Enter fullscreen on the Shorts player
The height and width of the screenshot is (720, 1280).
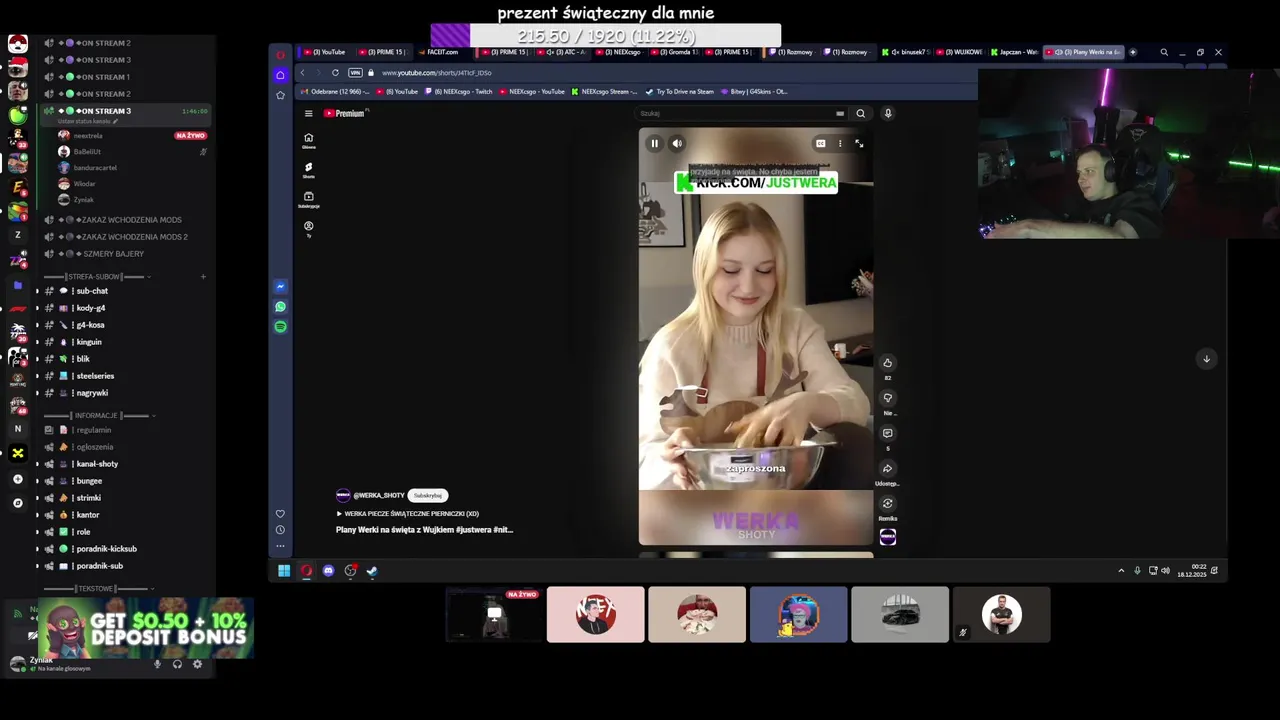coord(859,143)
